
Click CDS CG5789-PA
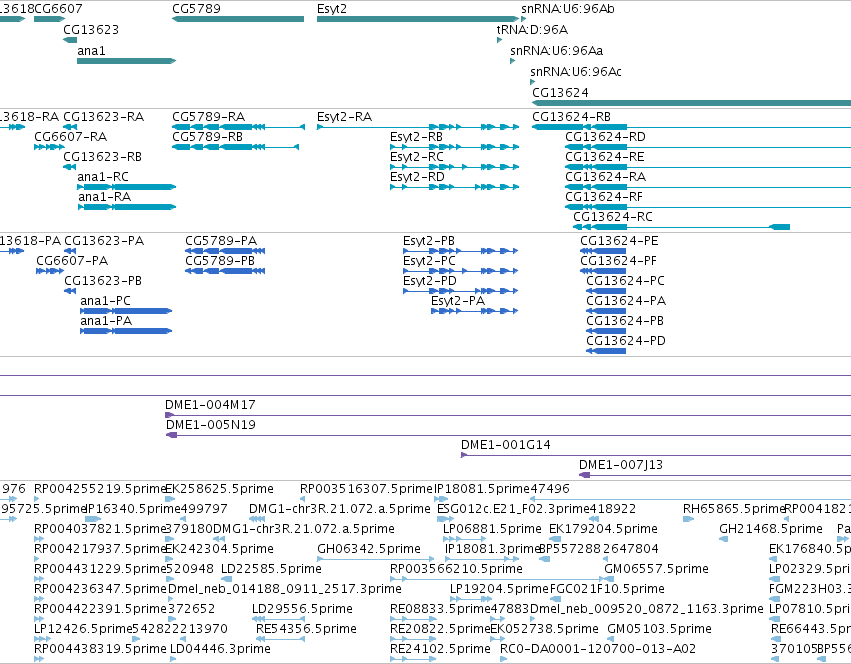(x=221, y=241)
